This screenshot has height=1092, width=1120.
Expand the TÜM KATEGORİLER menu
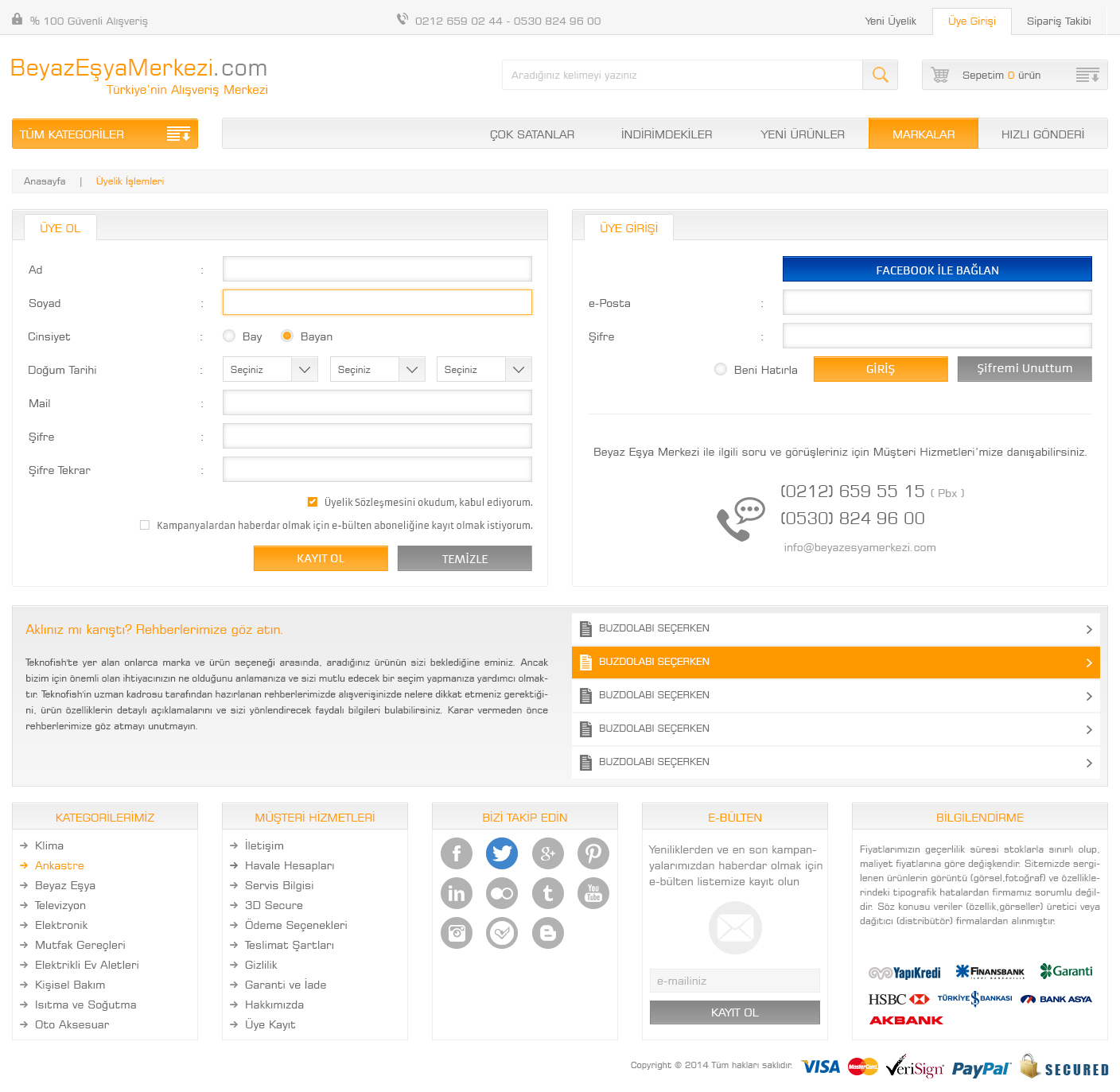pos(105,134)
